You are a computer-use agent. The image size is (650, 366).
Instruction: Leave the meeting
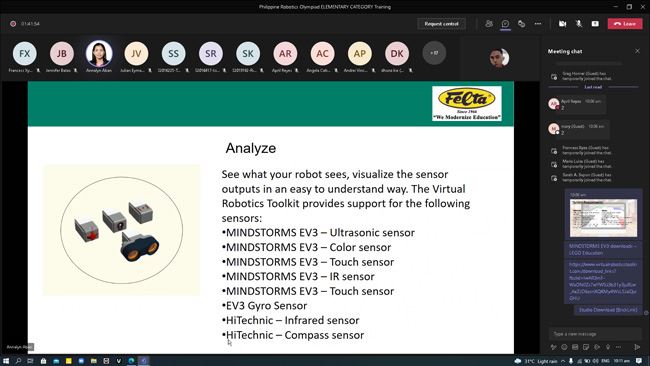pos(625,24)
